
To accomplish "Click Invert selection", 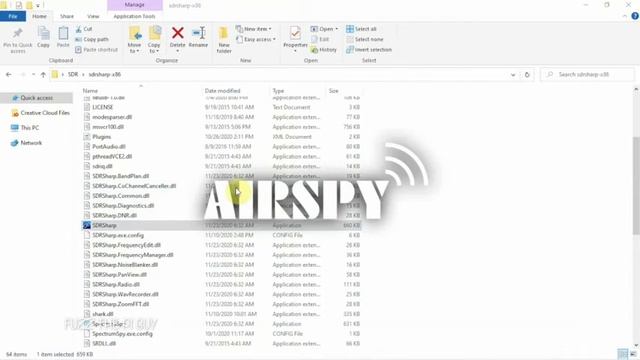I will (369, 49).
